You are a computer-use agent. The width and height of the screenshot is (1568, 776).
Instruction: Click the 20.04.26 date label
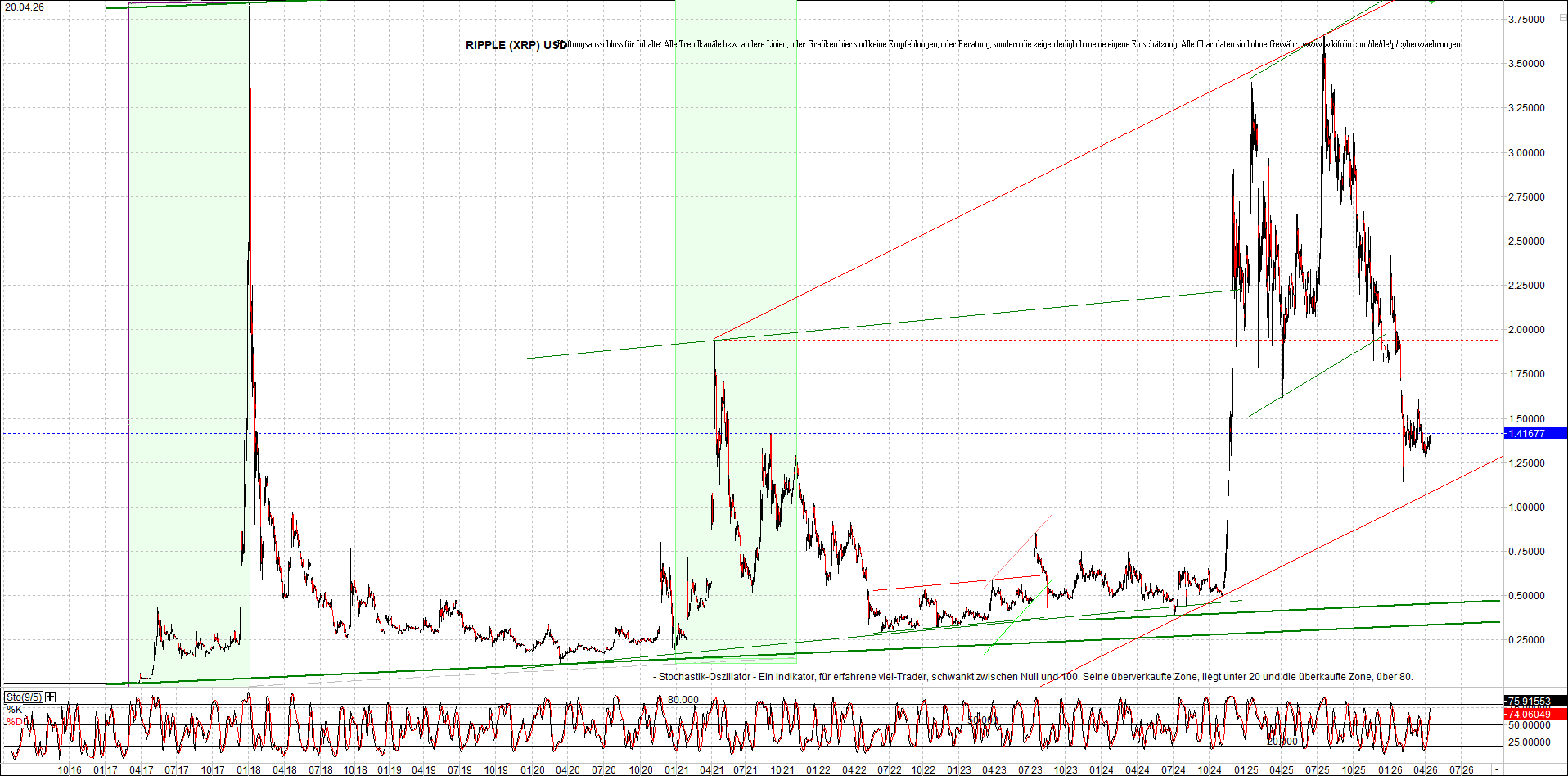pyautogui.click(x=25, y=7)
